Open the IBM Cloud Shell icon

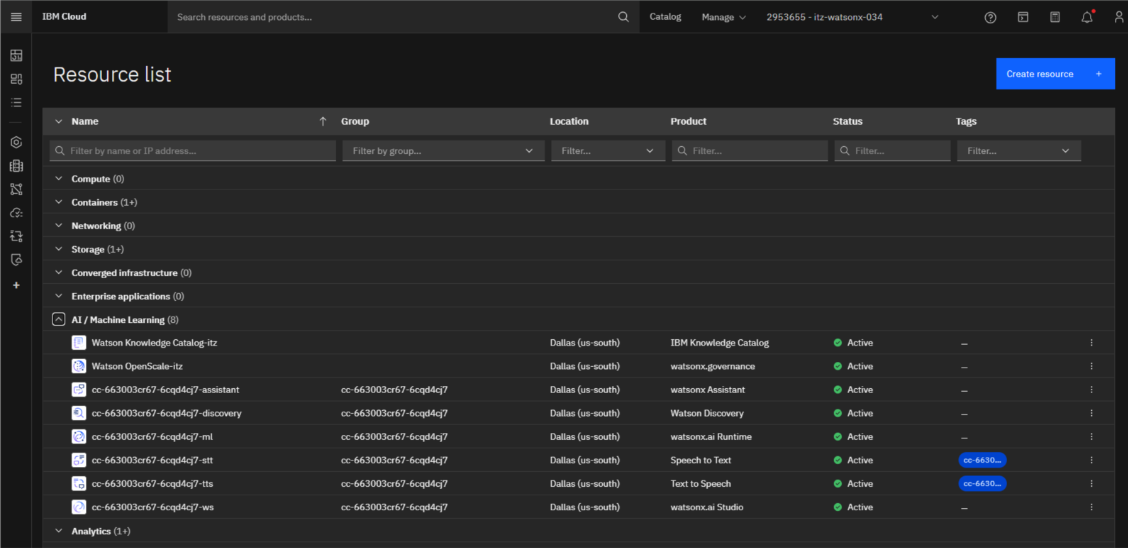tap(1023, 17)
